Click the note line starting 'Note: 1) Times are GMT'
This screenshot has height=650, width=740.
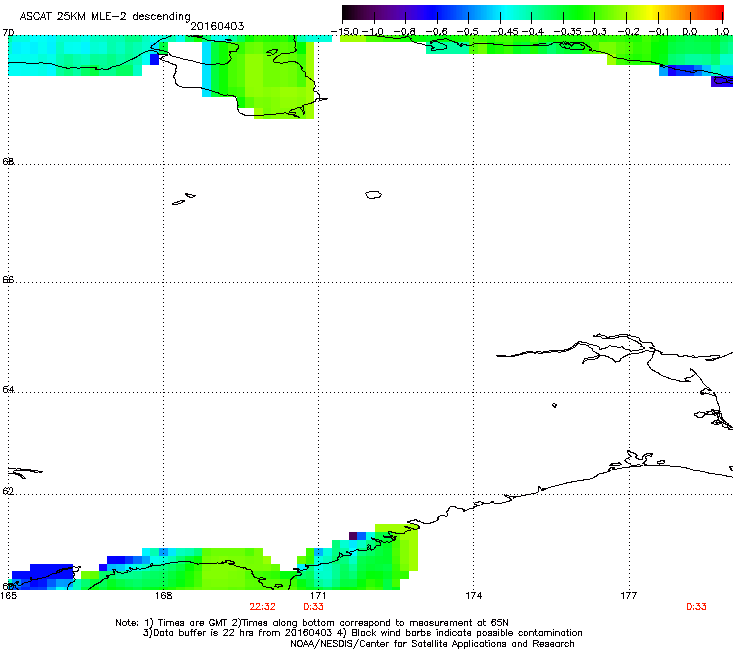click(x=312, y=623)
